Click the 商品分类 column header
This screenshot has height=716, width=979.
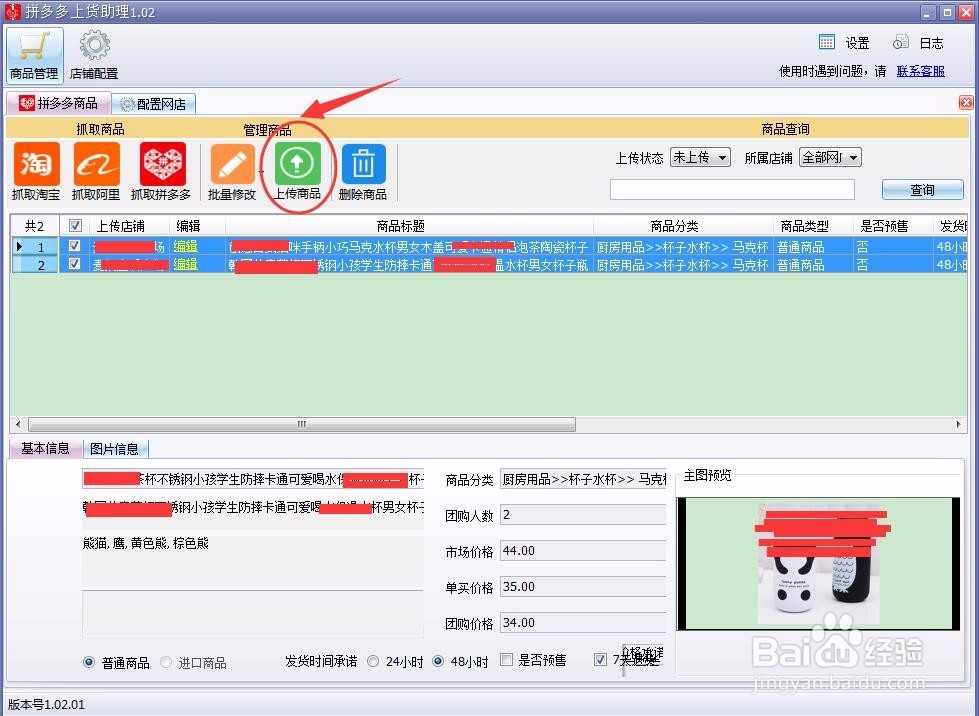pos(683,225)
